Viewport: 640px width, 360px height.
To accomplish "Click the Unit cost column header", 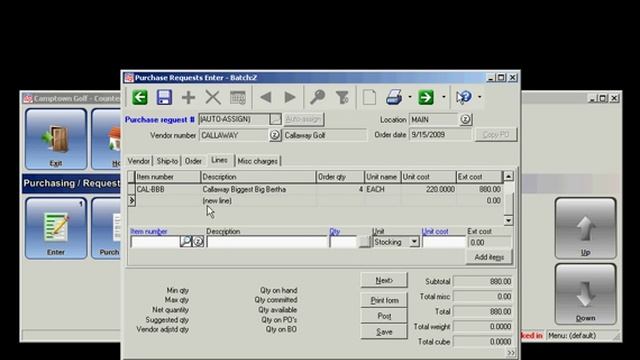I will (428, 177).
